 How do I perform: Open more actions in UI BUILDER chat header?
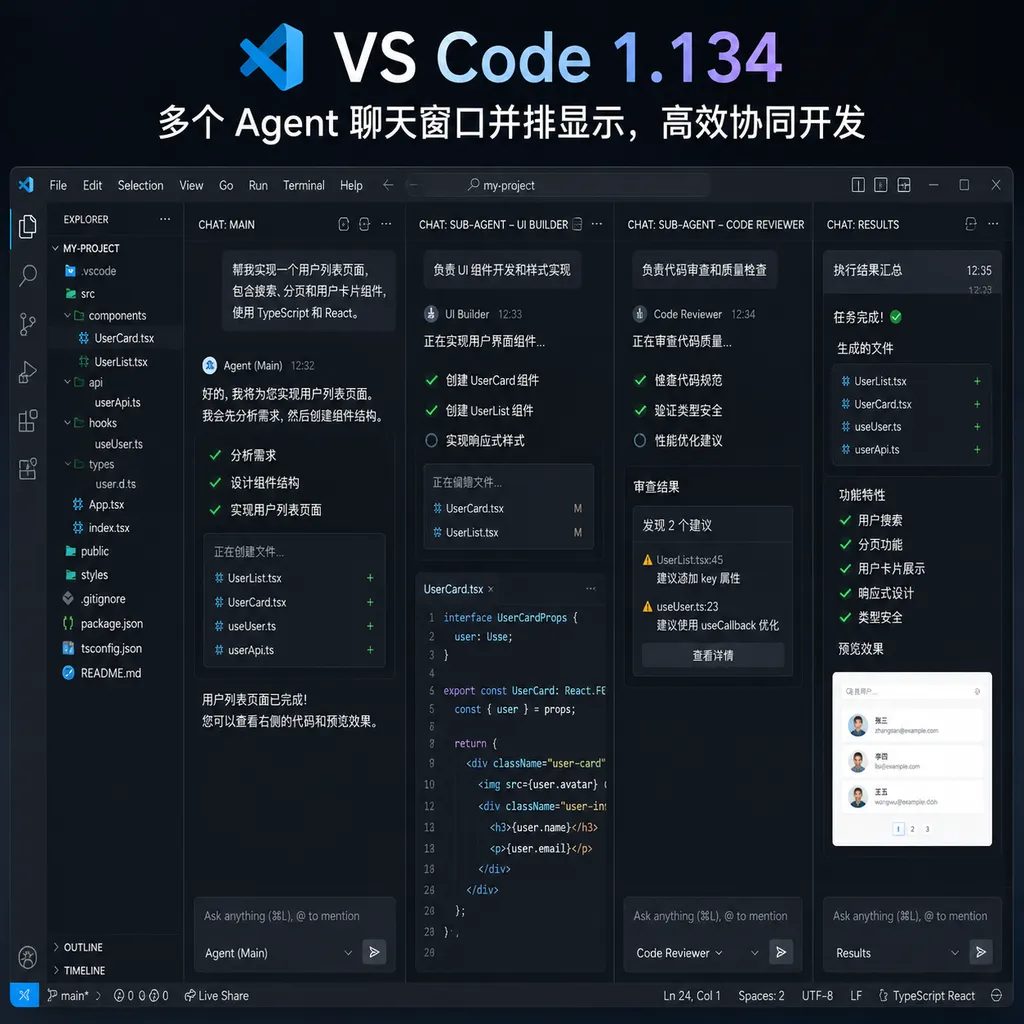(597, 224)
